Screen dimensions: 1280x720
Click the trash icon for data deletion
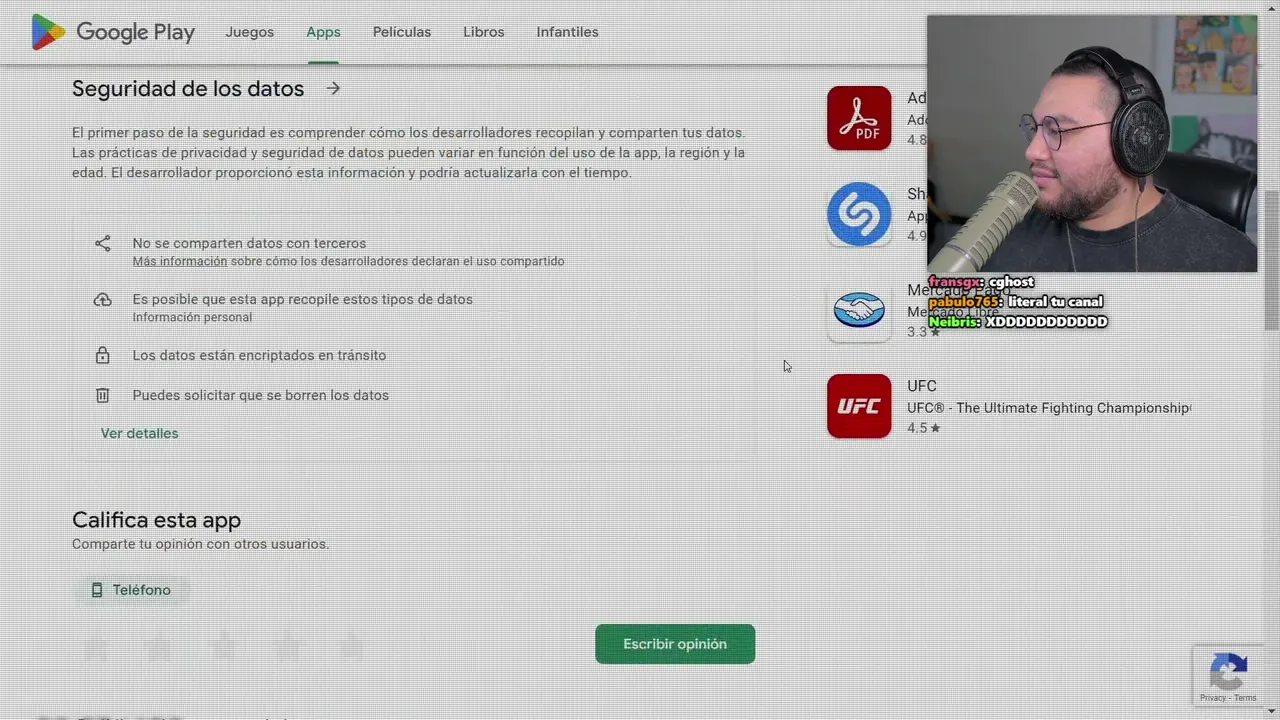(102, 395)
